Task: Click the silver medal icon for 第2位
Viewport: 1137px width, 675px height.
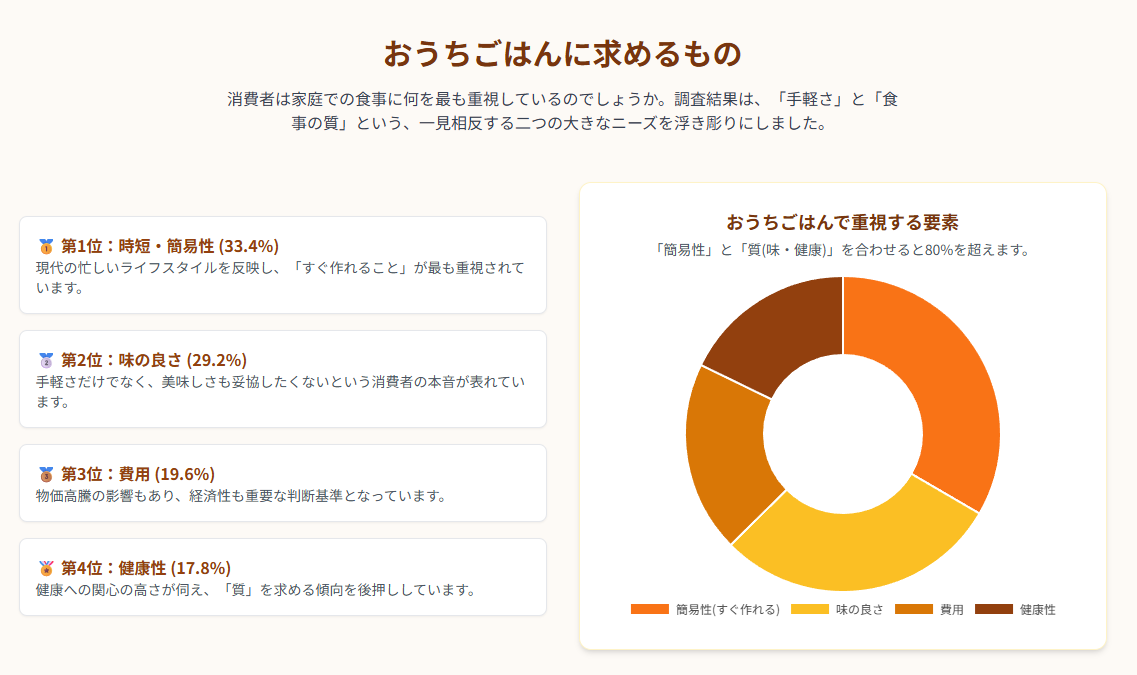Action: [45, 360]
